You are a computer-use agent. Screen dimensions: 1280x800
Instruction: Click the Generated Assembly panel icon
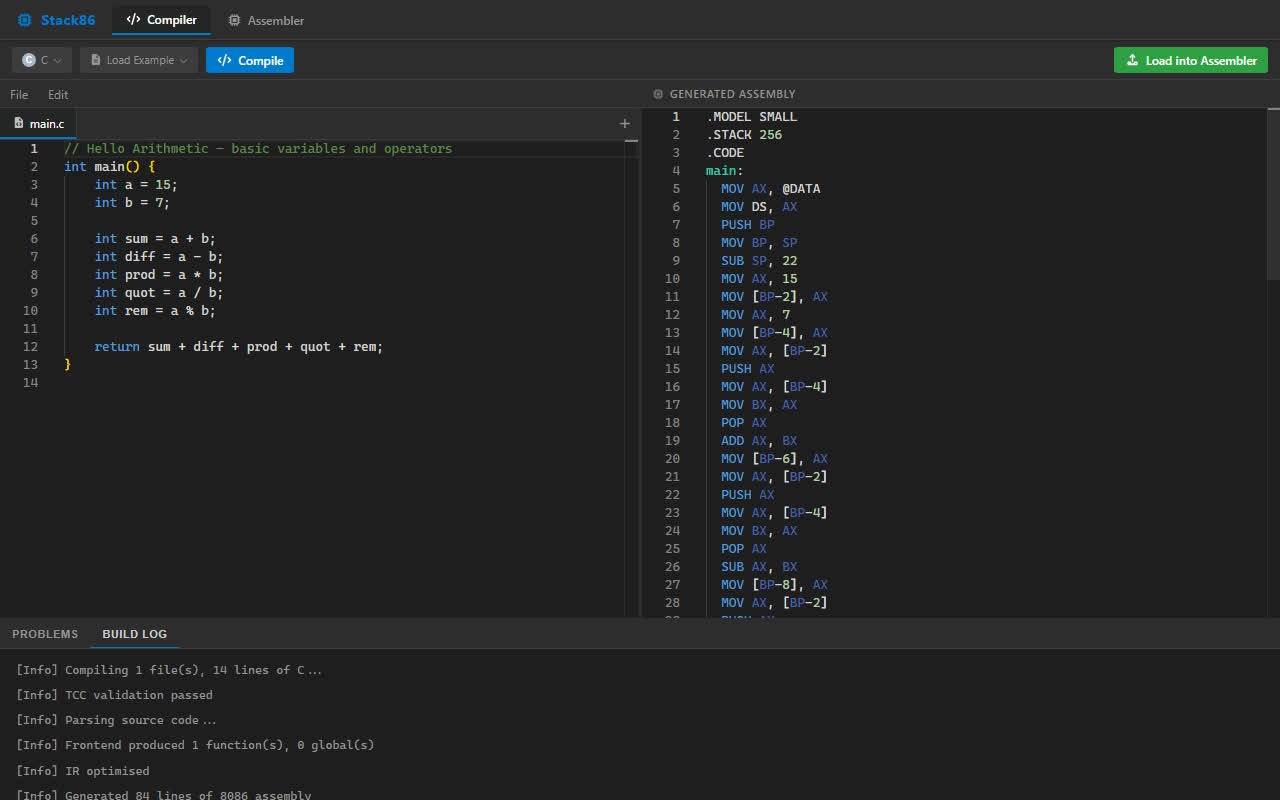tap(658, 94)
